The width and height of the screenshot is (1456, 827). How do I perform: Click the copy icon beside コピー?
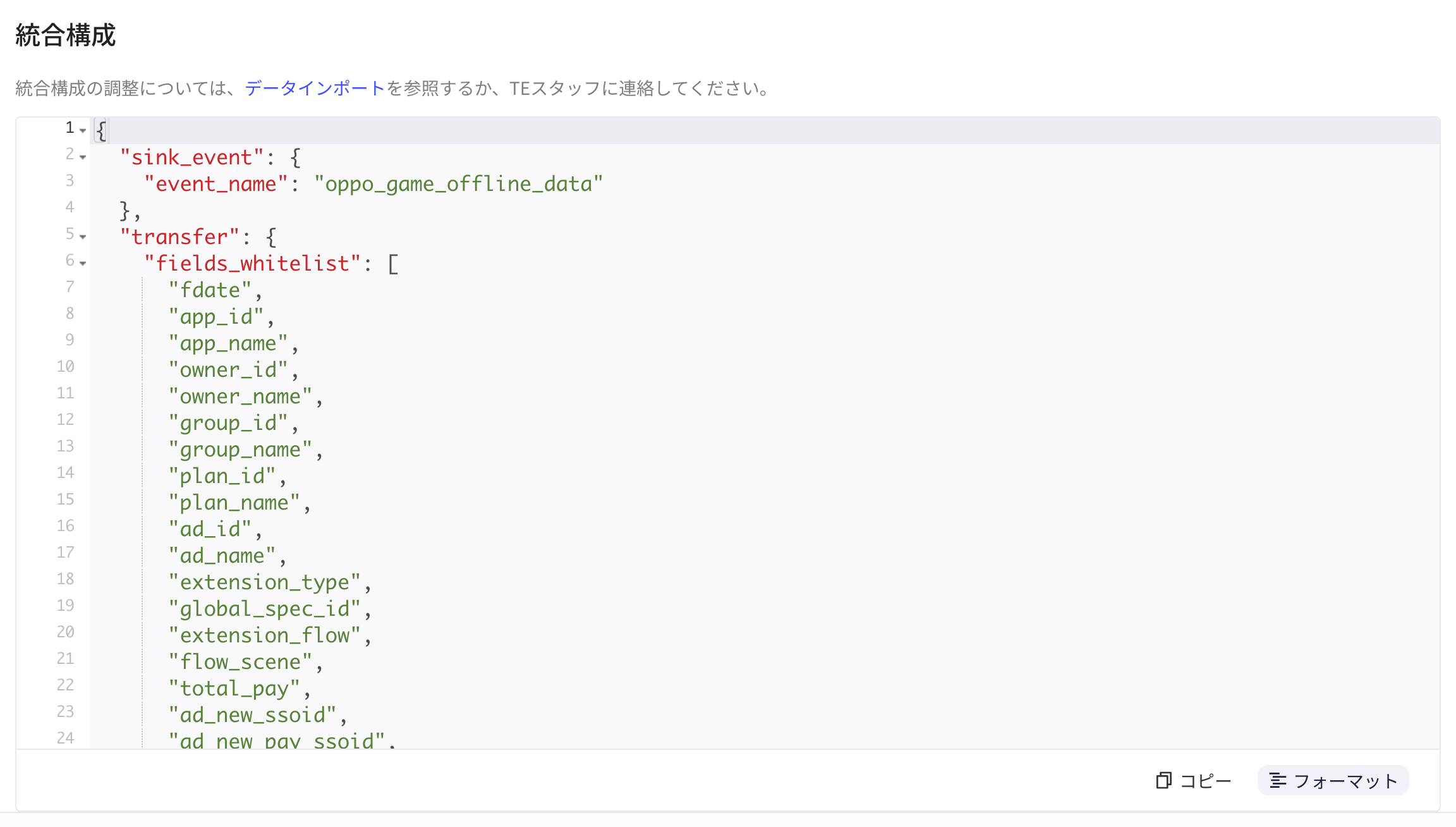coord(1163,781)
